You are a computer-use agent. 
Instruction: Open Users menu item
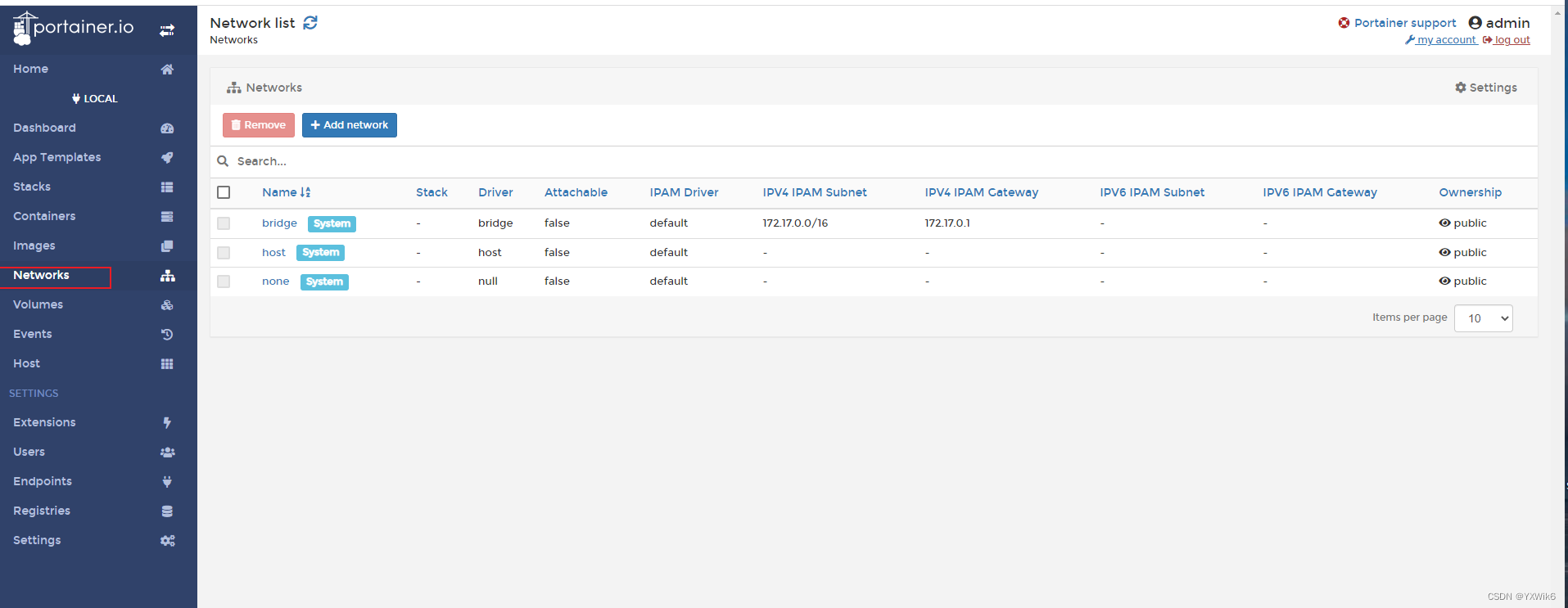click(x=29, y=453)
